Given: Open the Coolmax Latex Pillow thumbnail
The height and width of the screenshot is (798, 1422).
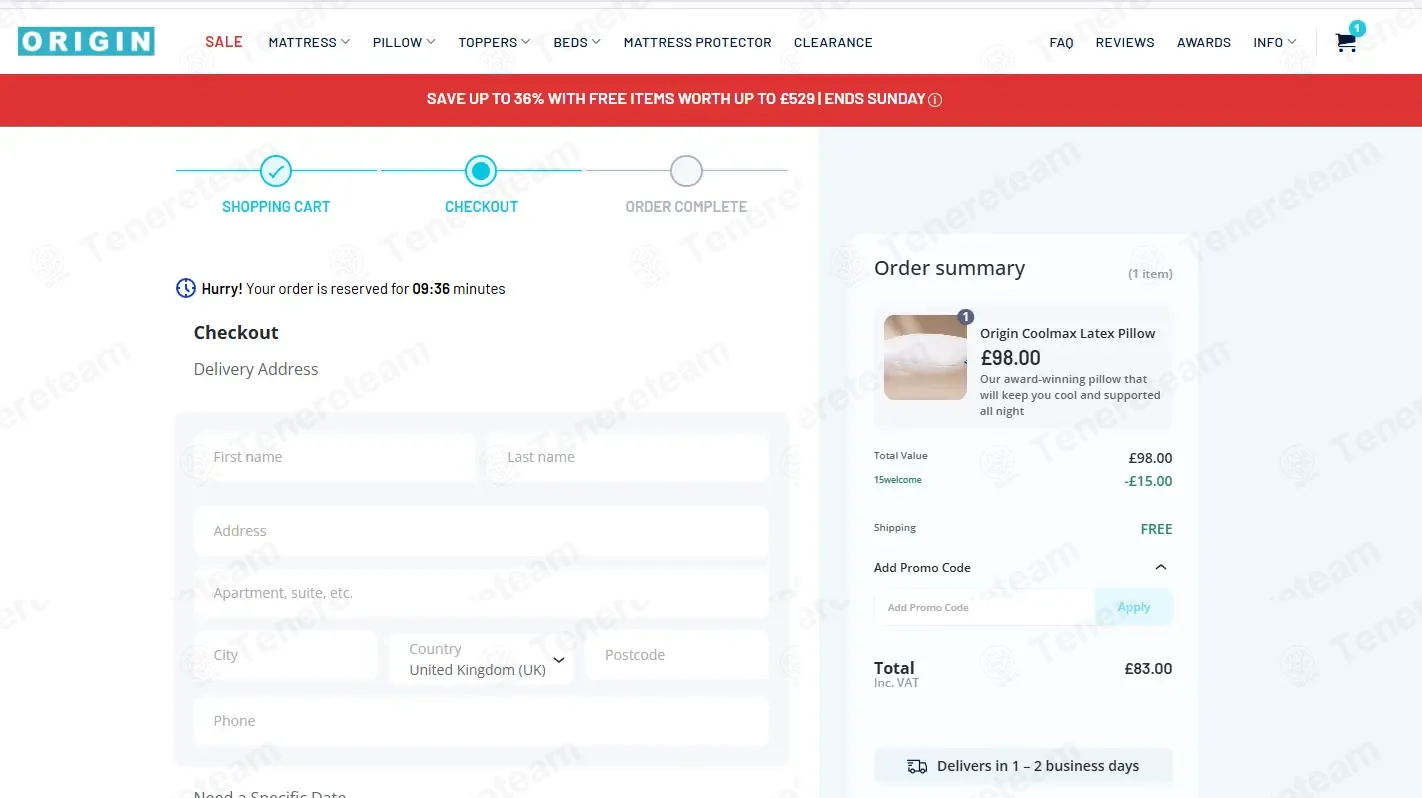Looking at the screenshot, I should click(925, 358).
